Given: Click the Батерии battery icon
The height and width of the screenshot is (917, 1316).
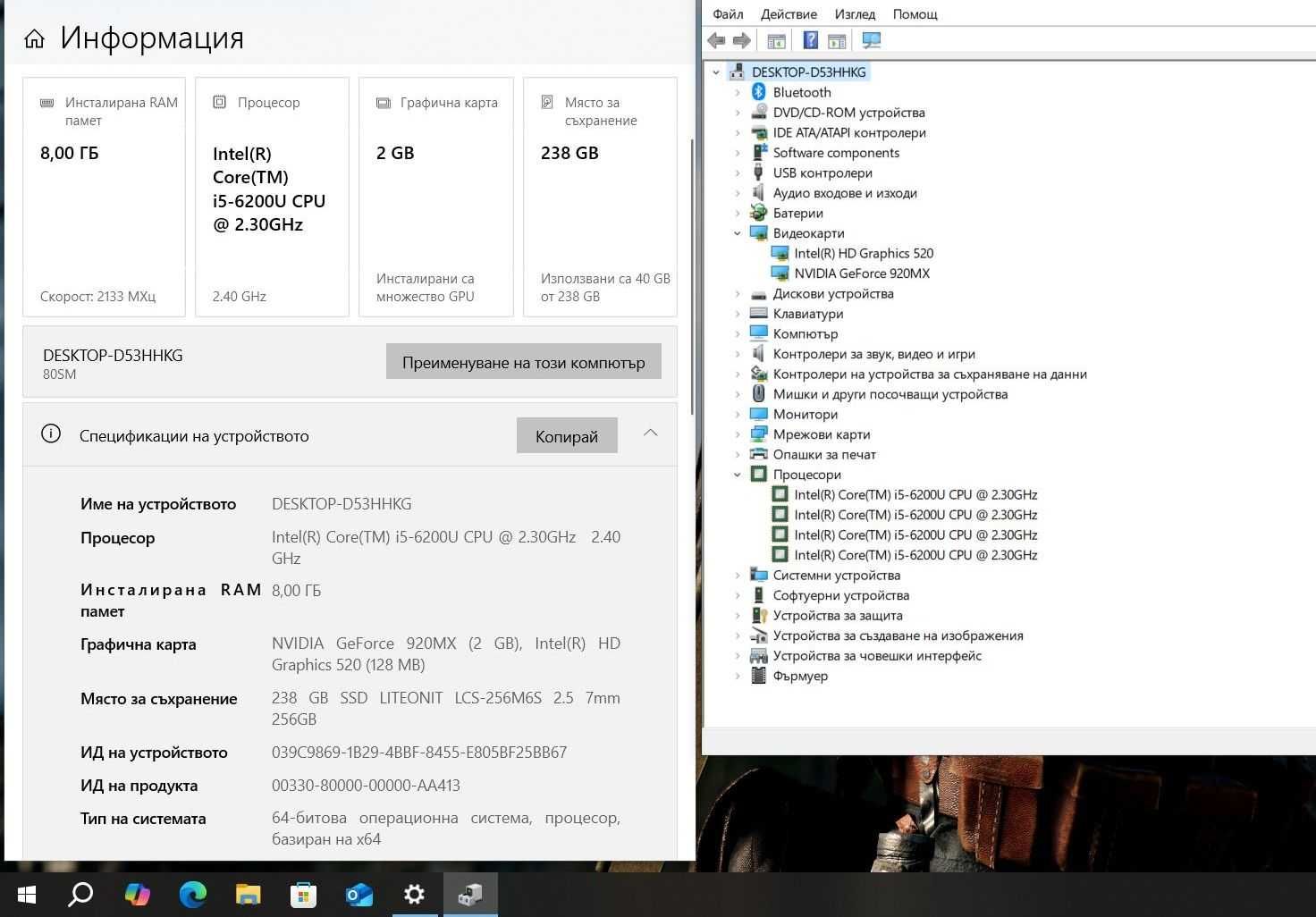Looking at the screenshot, I should 758,213.
